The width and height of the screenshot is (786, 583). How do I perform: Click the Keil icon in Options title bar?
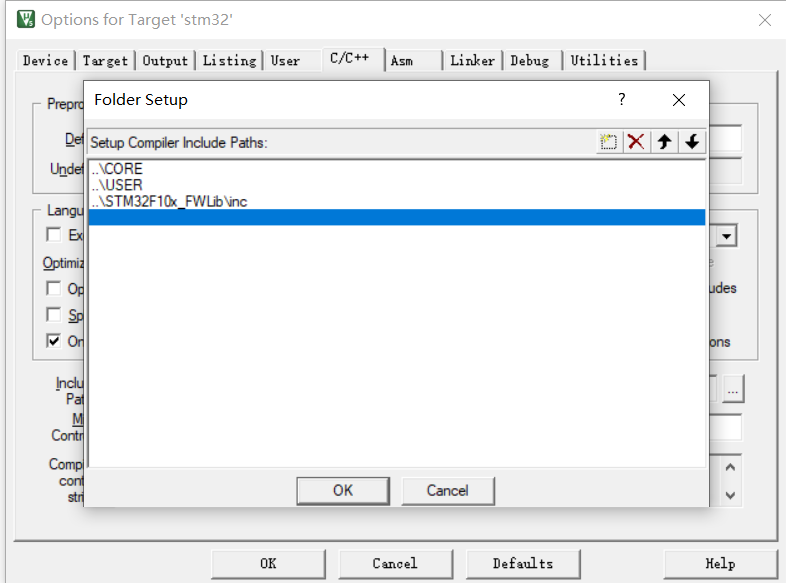point(26,19)
